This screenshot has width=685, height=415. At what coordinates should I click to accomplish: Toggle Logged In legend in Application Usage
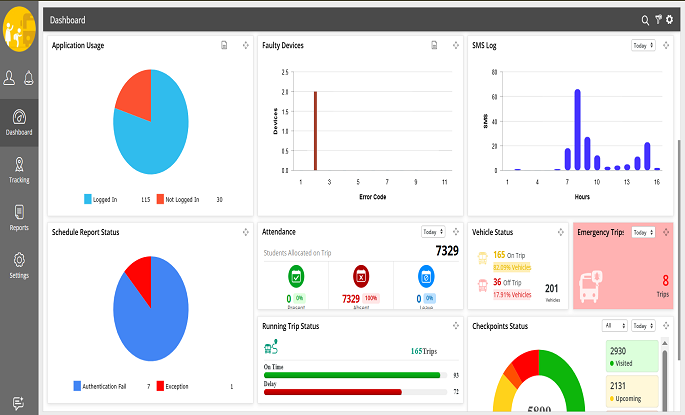point(100,199)
